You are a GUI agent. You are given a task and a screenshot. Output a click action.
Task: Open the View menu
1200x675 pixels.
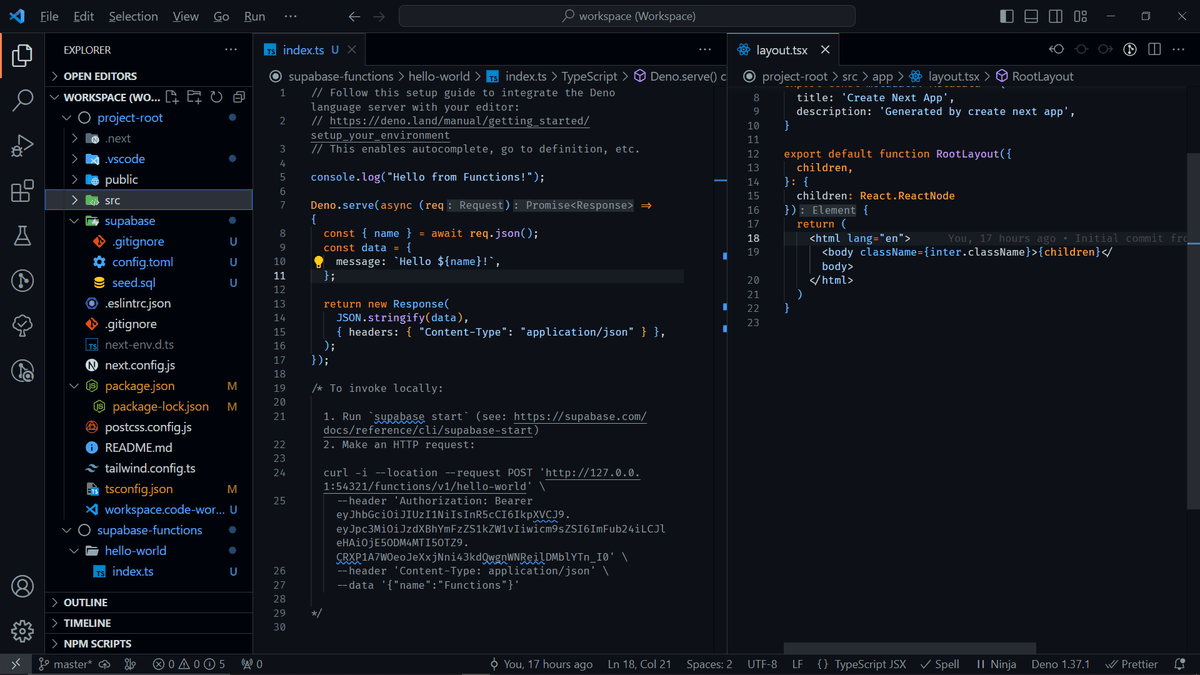pyautogui.click(x=185, y=16)
